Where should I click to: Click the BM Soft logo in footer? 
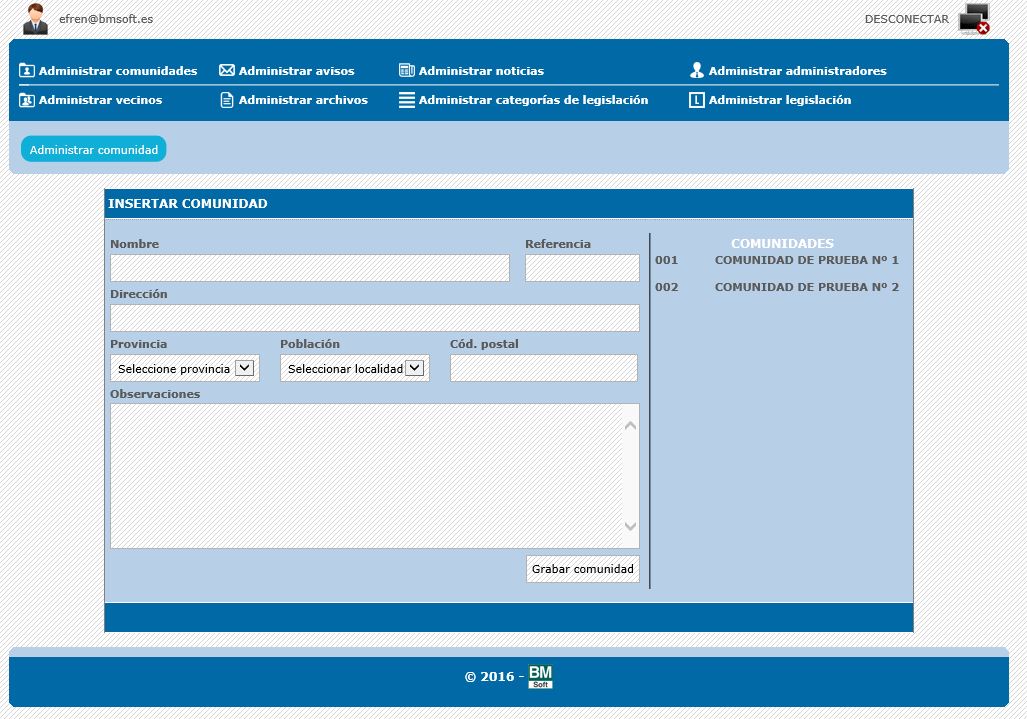click(x=540, y=677)
